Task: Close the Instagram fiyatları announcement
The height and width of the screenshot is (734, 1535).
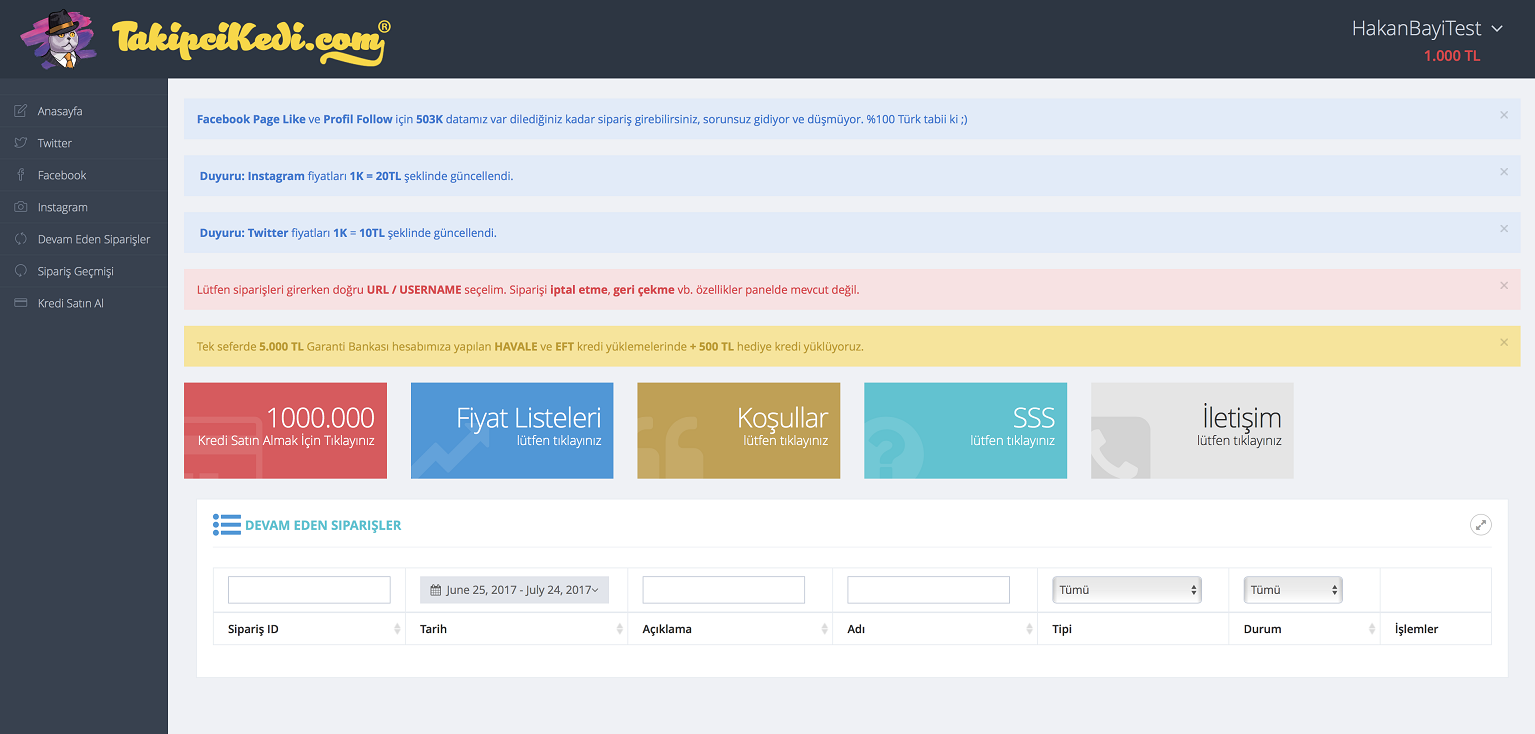Action: coord(1503,172)
